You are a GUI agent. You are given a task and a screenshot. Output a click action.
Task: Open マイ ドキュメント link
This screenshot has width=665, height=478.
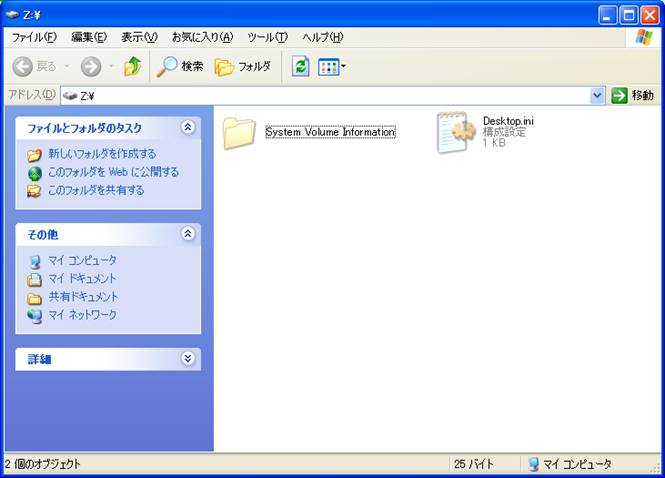coord(82,278)
